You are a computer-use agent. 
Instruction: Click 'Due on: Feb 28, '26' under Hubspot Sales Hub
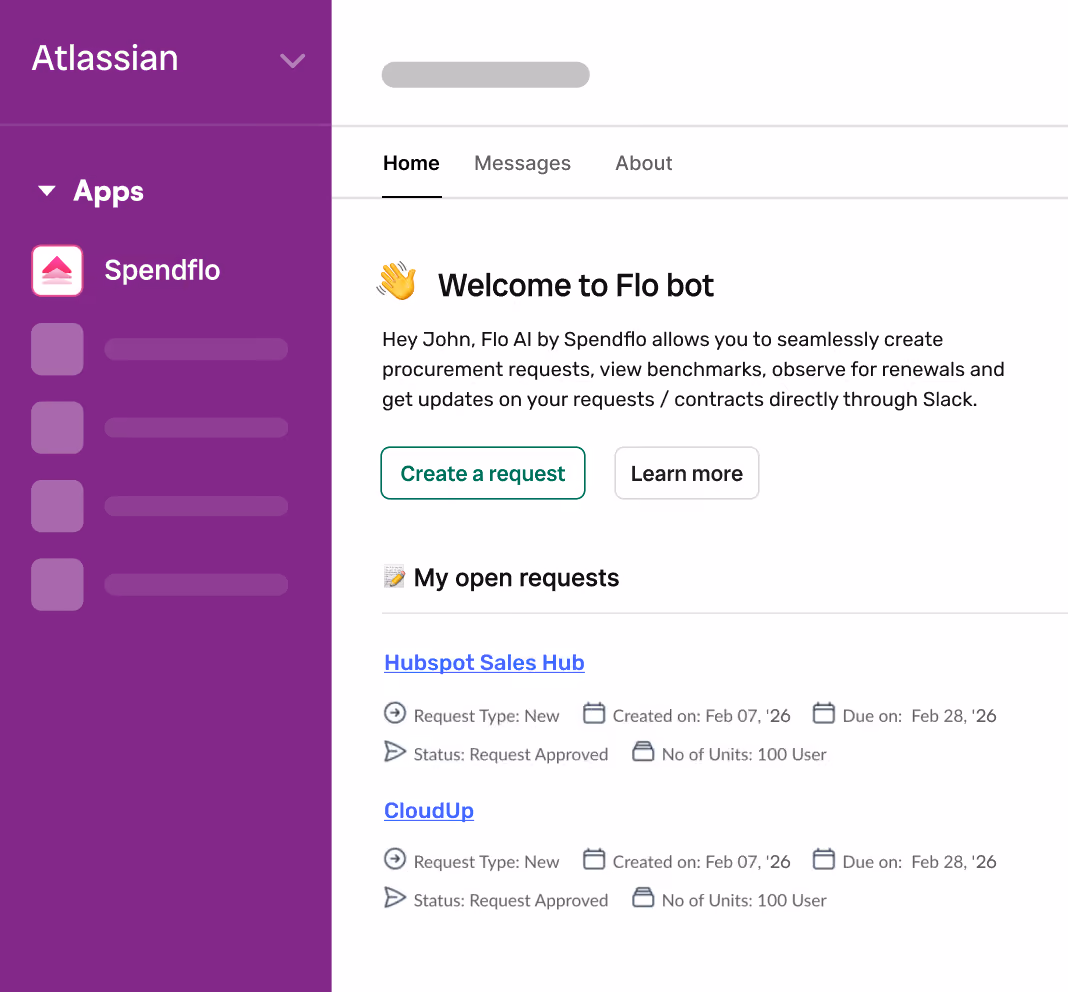click(920, 716)
